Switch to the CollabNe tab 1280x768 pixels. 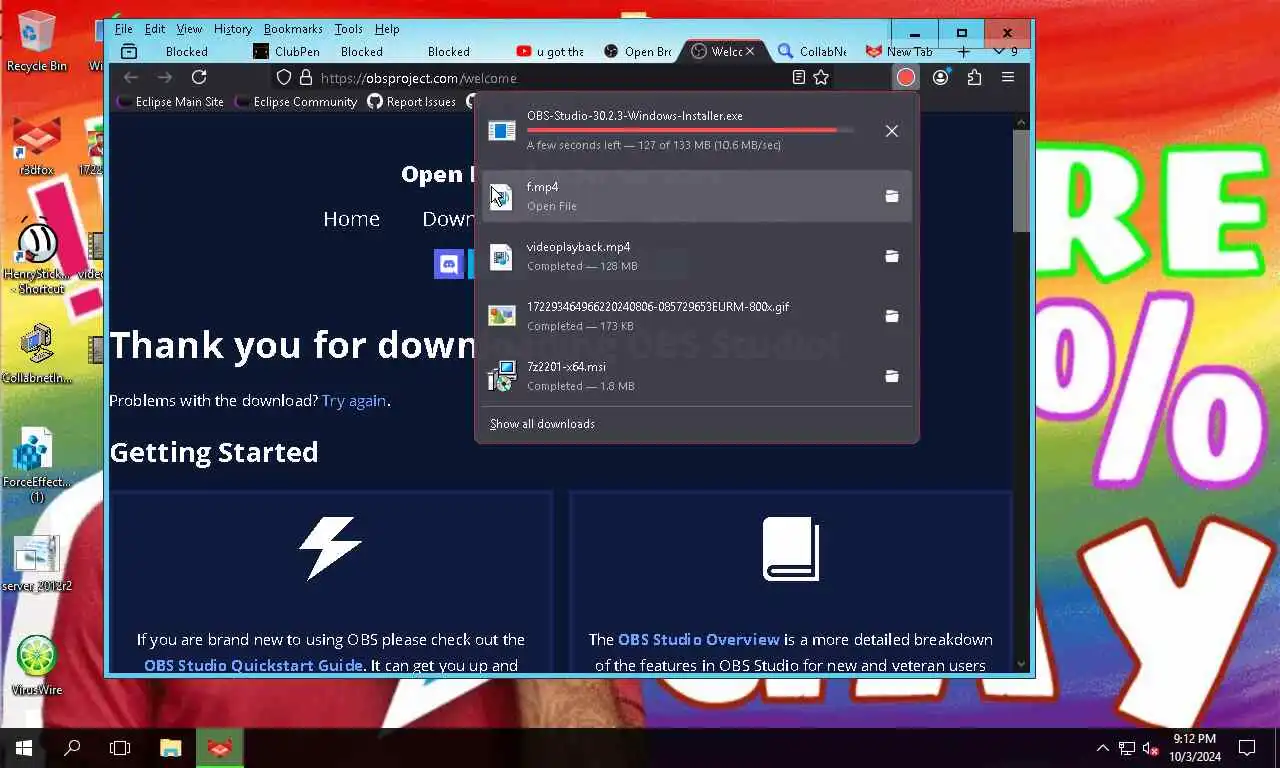pyautogui.click(x=812, y=51)
